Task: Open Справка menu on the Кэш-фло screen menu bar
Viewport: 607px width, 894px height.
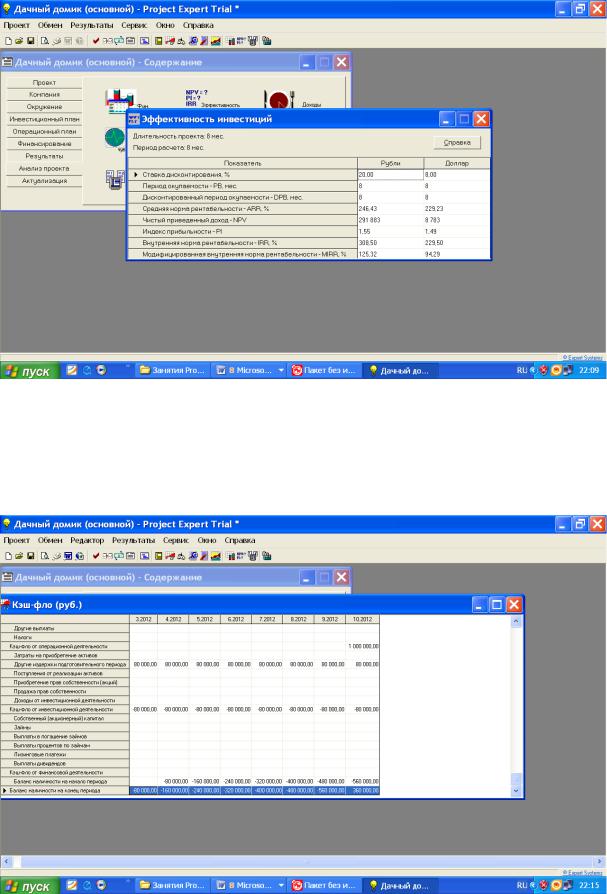Action: pos(239,540)
